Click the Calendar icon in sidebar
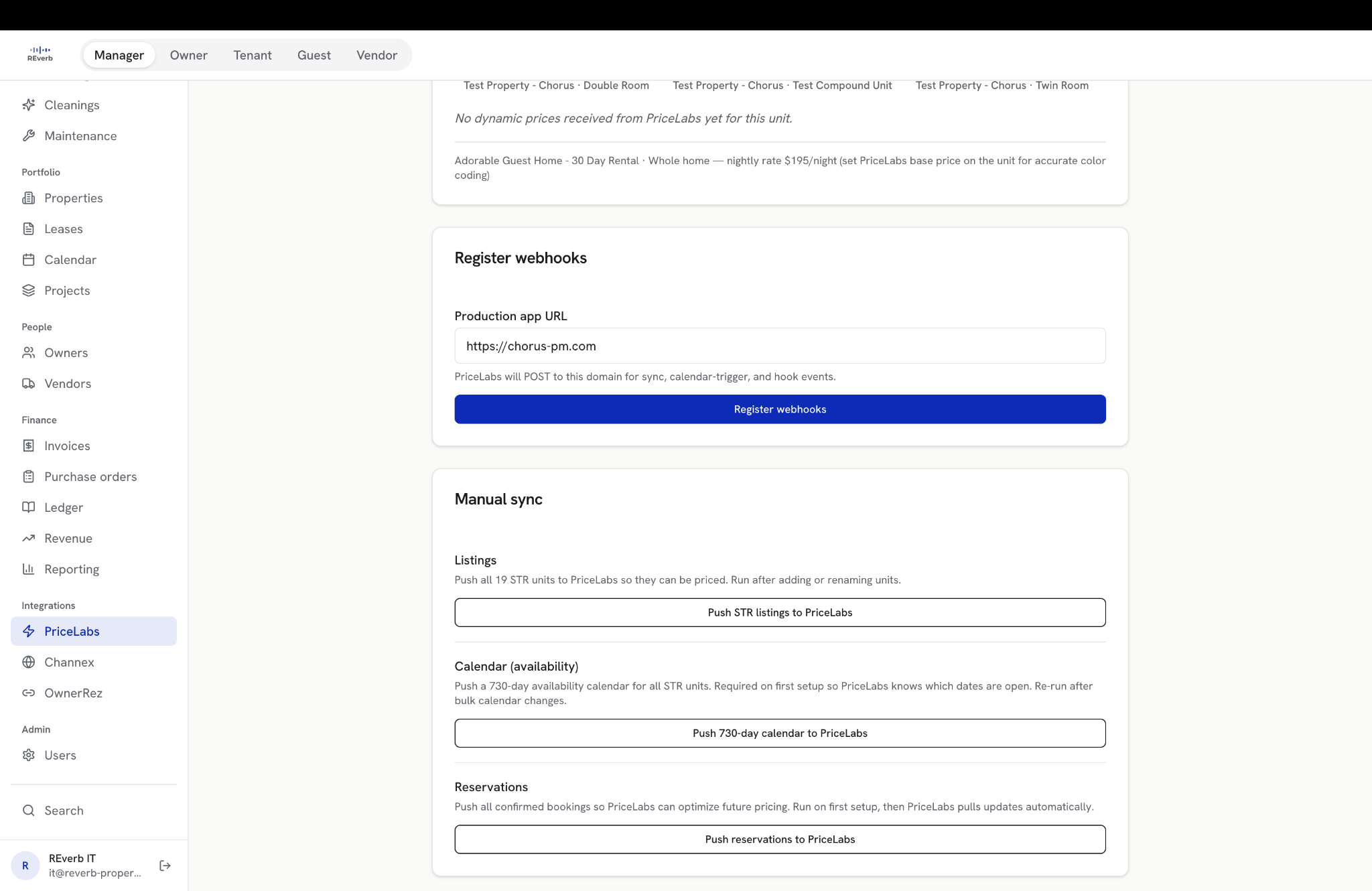The width and height of the screenshot is (1372, 891). pos(28,260)
